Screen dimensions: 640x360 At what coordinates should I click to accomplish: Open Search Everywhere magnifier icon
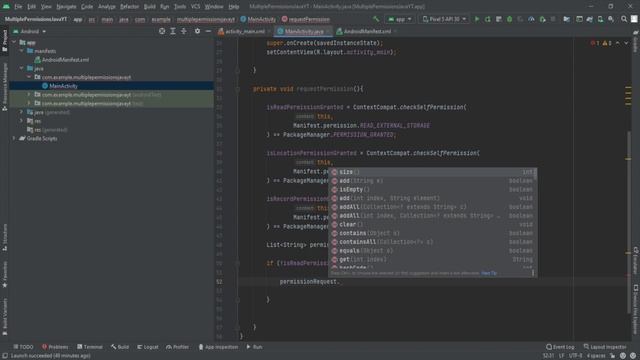point(624,19)
